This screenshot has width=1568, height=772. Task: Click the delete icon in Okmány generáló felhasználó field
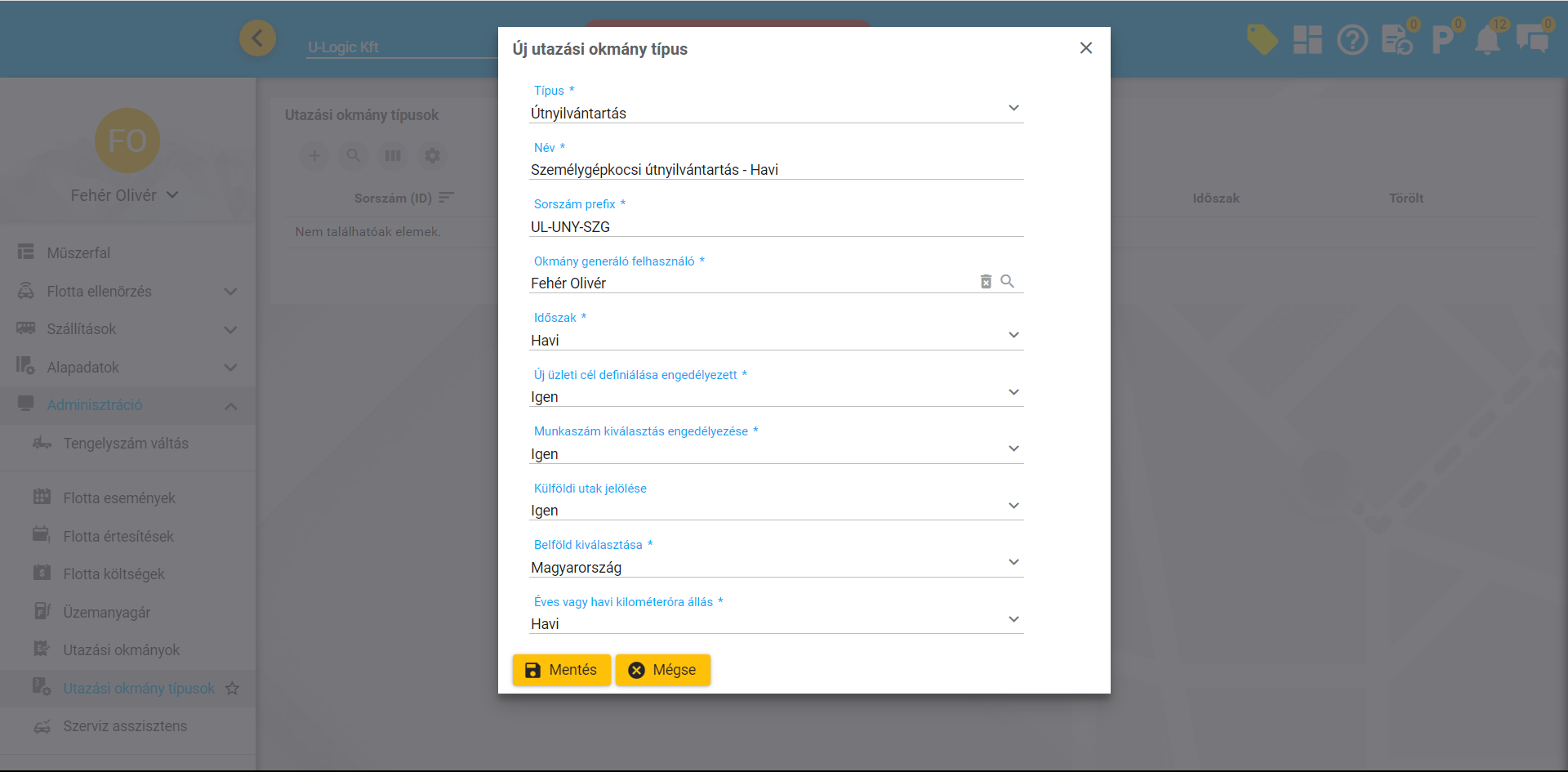coord(986,282)
